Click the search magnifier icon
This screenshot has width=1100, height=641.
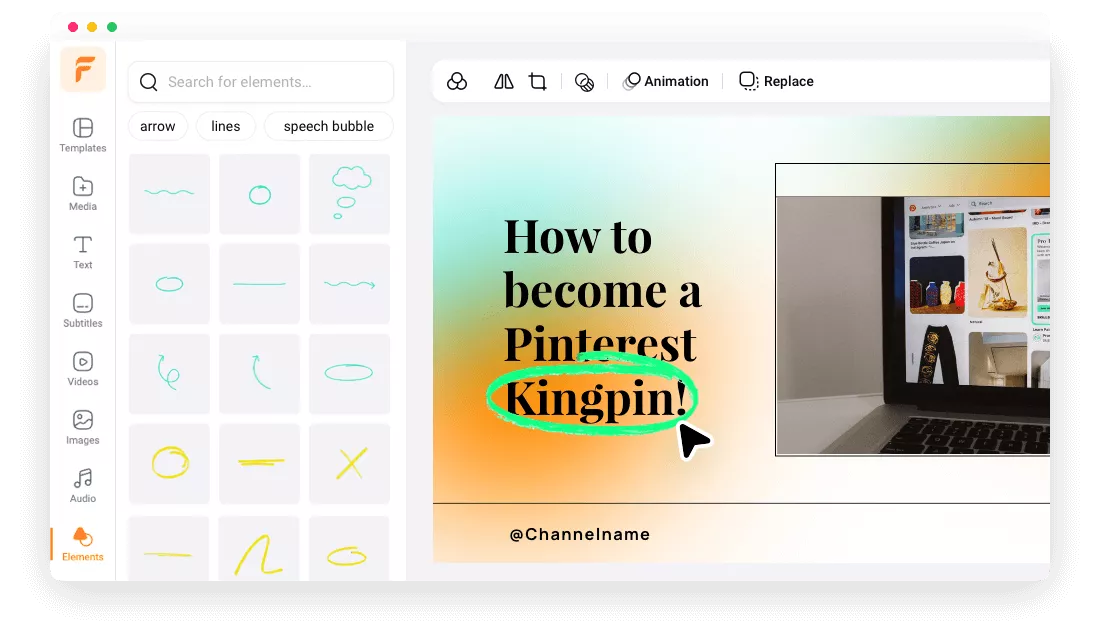149,82
